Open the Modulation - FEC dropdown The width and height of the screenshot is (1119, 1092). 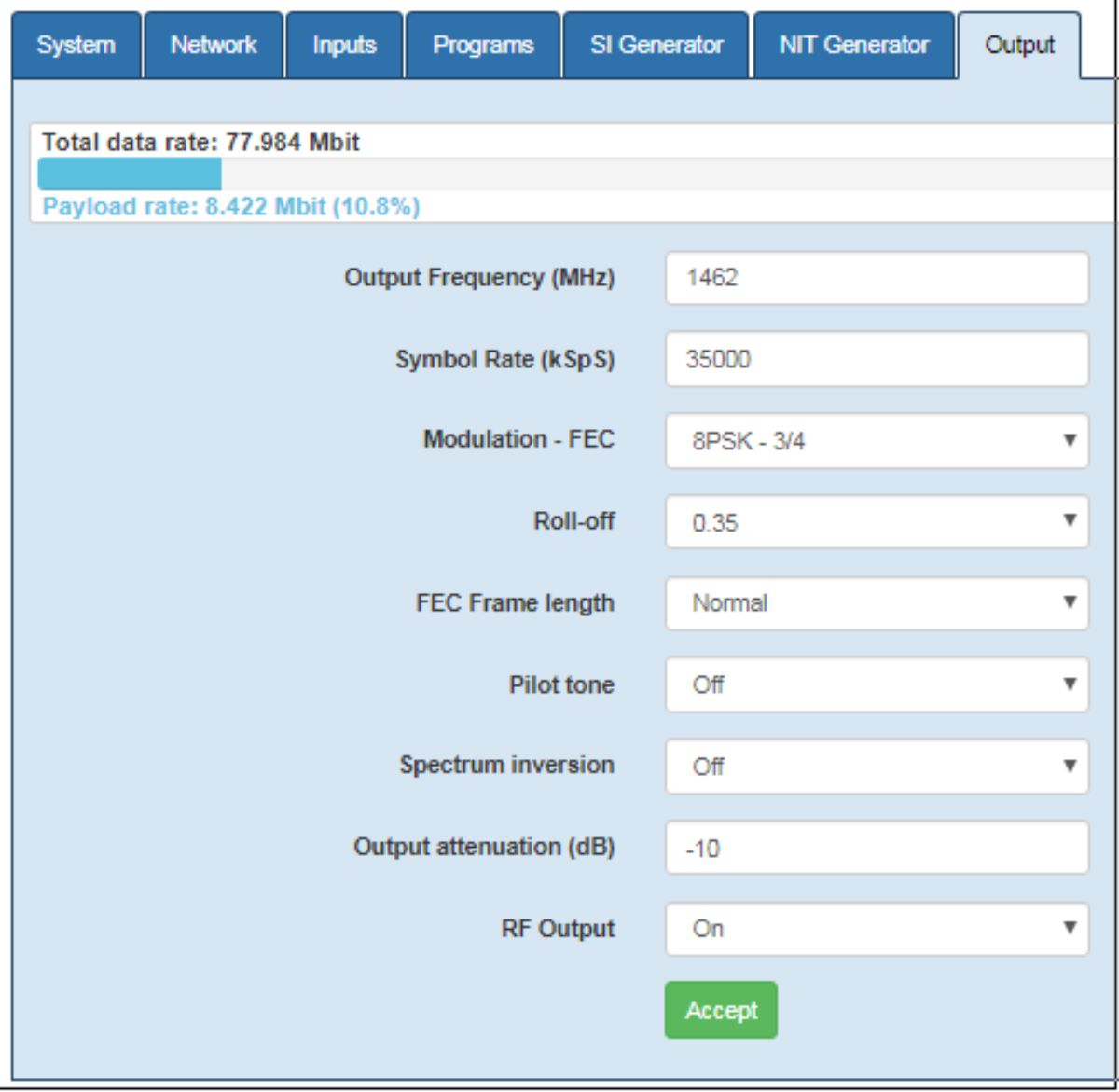877,441
